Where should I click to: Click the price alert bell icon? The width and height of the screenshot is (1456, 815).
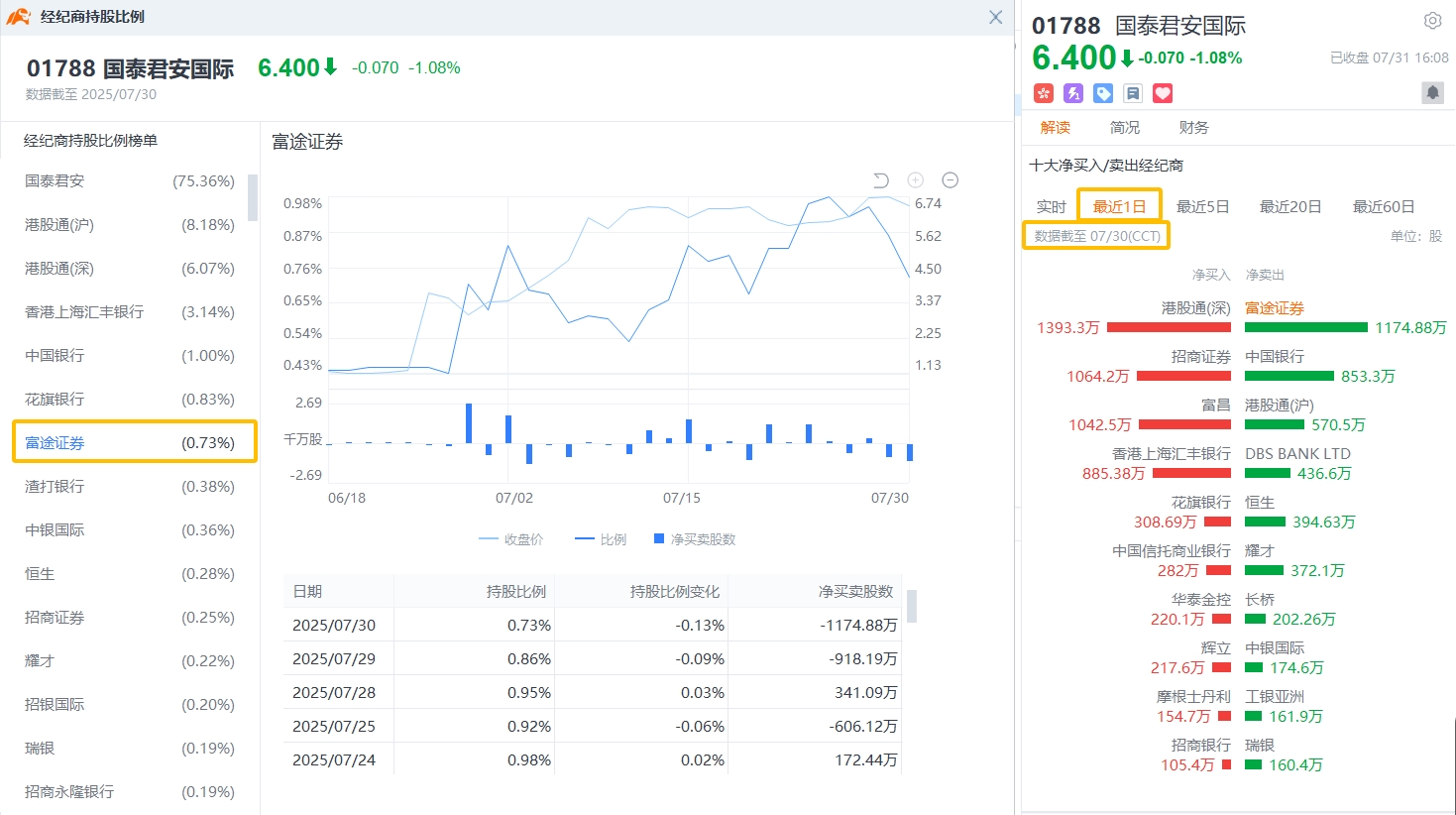tap(1432, 93)
